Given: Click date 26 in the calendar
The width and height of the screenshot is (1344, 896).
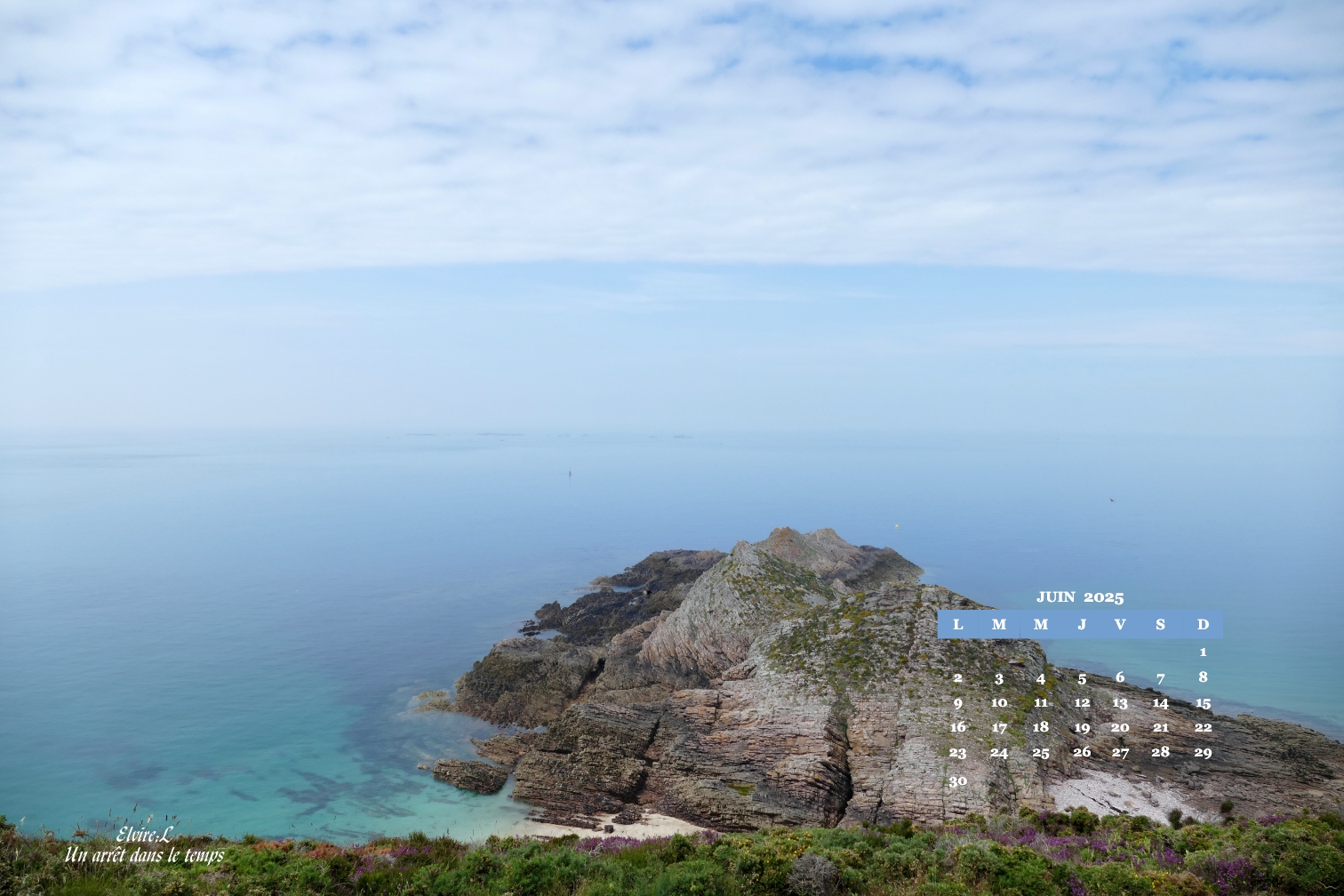Looking at the screenshot, I should 1082,752.
